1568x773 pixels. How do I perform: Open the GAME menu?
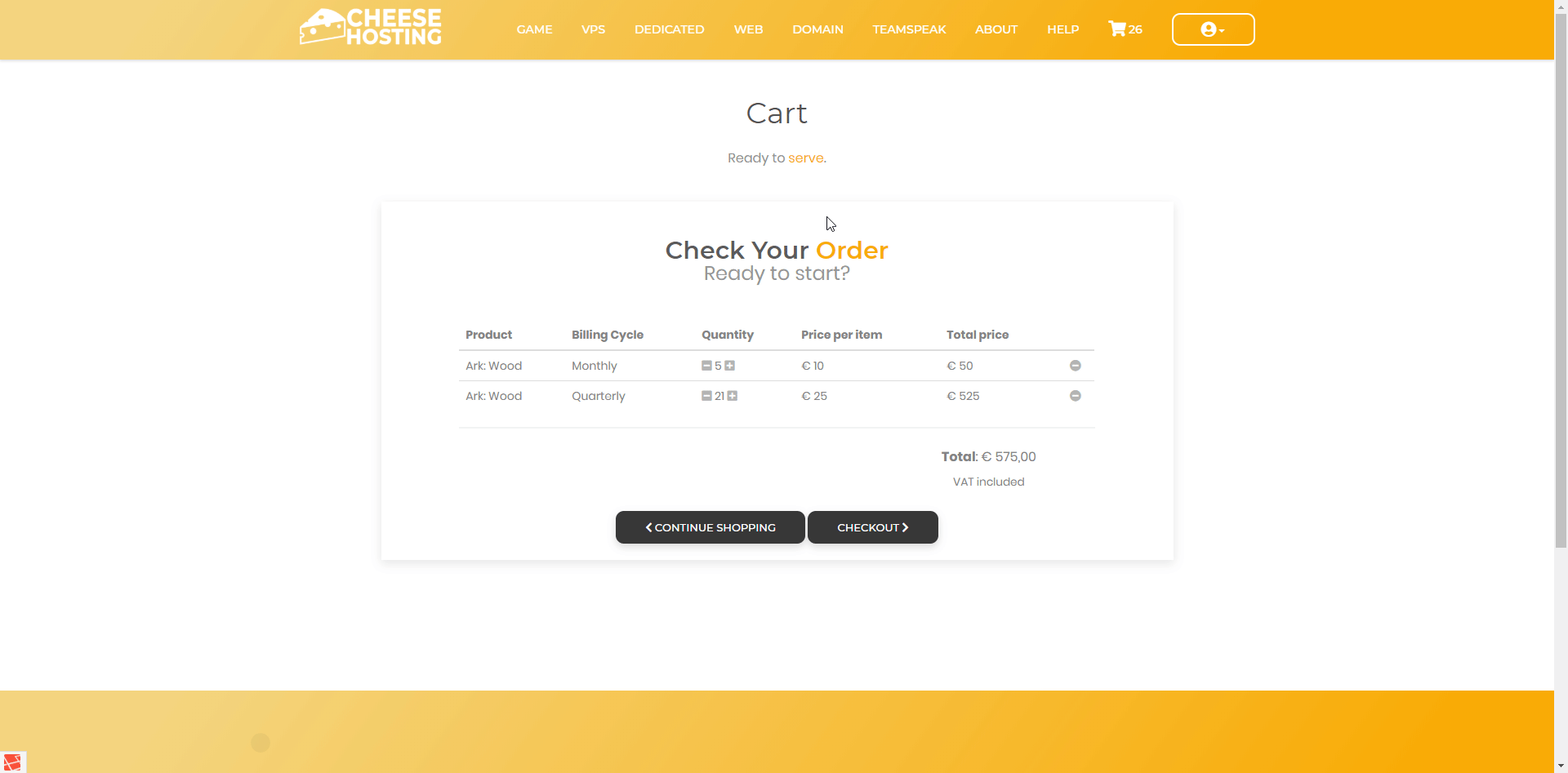(x=534, y=29)
